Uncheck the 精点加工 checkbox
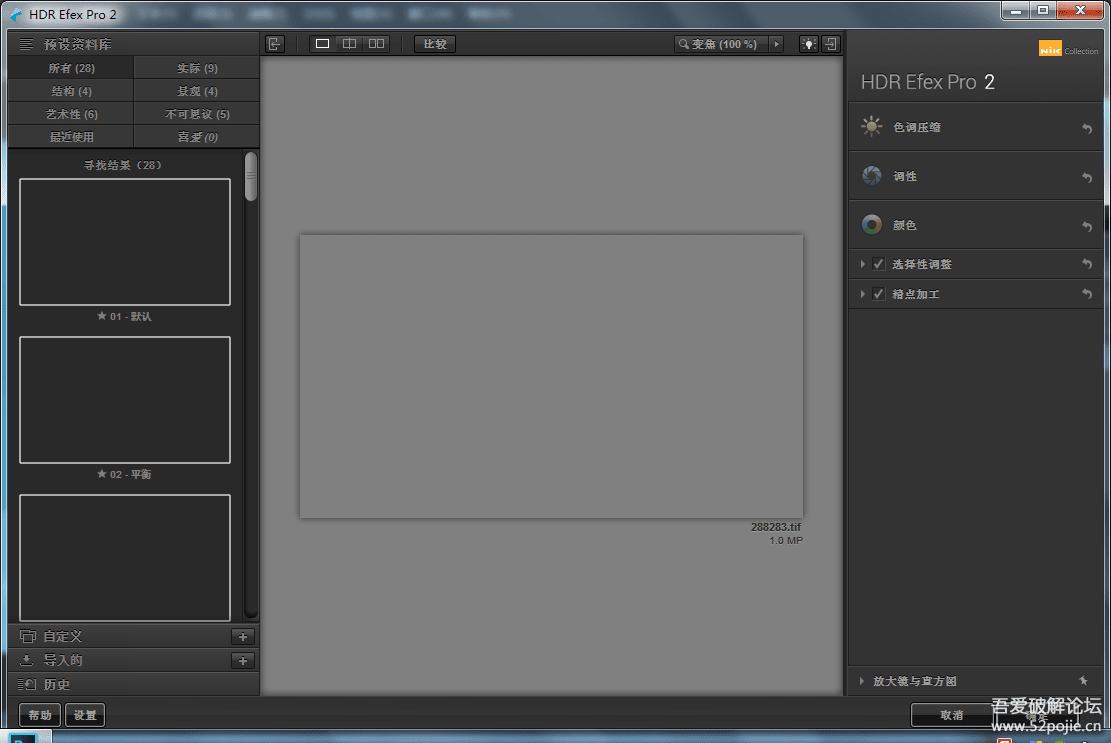 (x=879, y=293)
